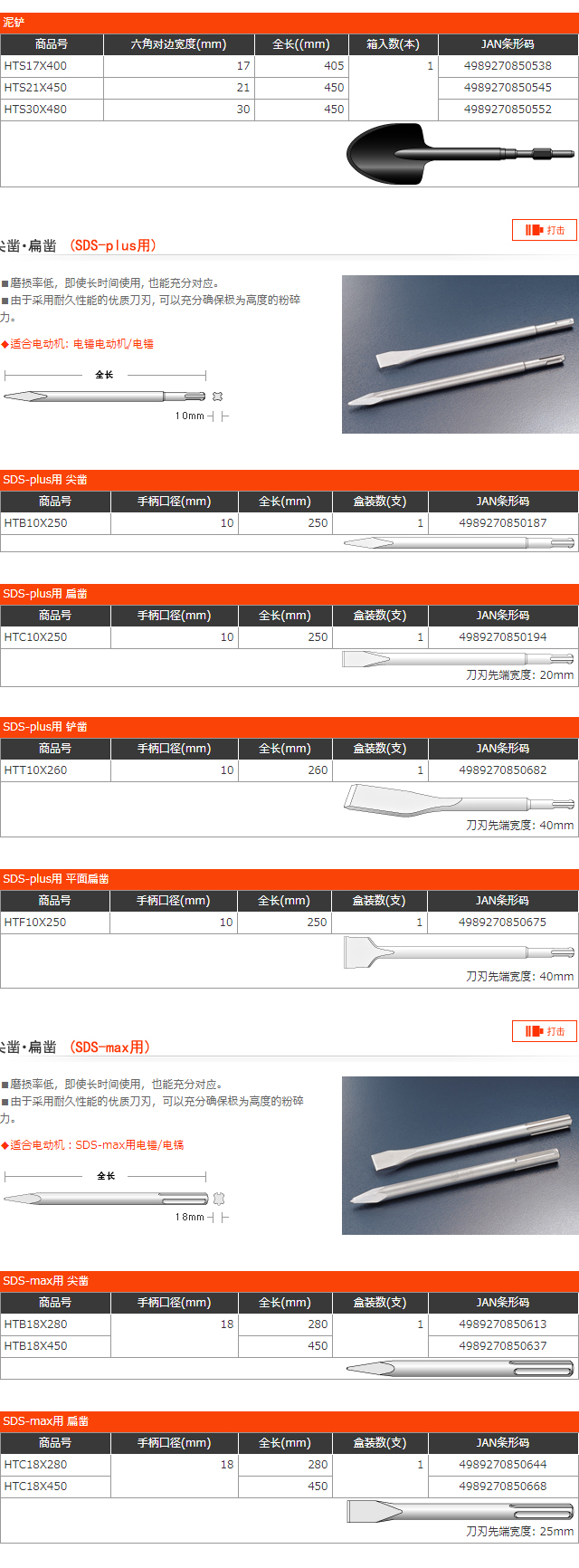The height and width of the screenshot is (1568, 579).
Task: Open the SDS-max chisels product photo
Action: pos(460,1155)
